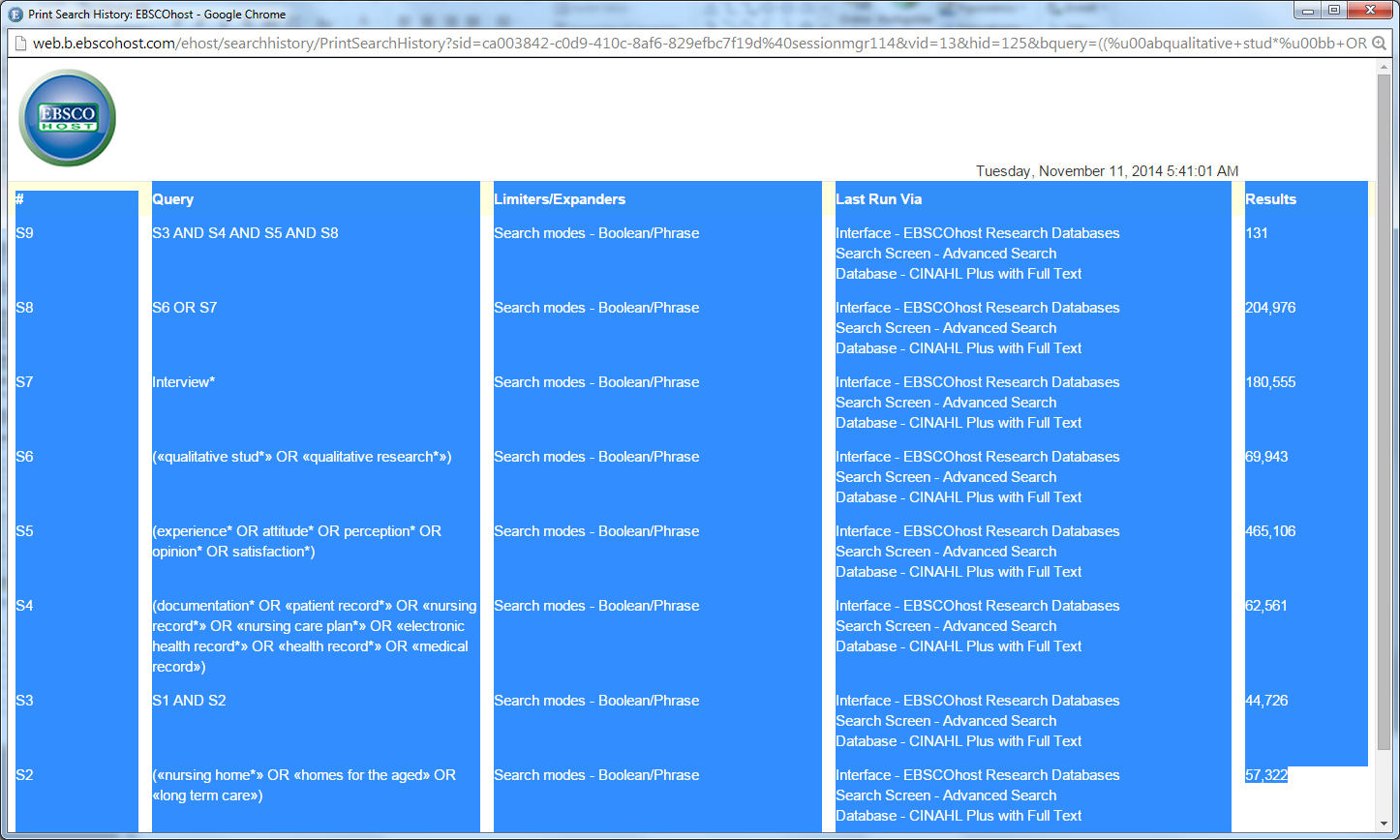Click 'Search modes - Boolean/Phrase' in S2 row
Image resolution: width=1400 pixels, height=840 pixels.
click(x=596, y=775)
